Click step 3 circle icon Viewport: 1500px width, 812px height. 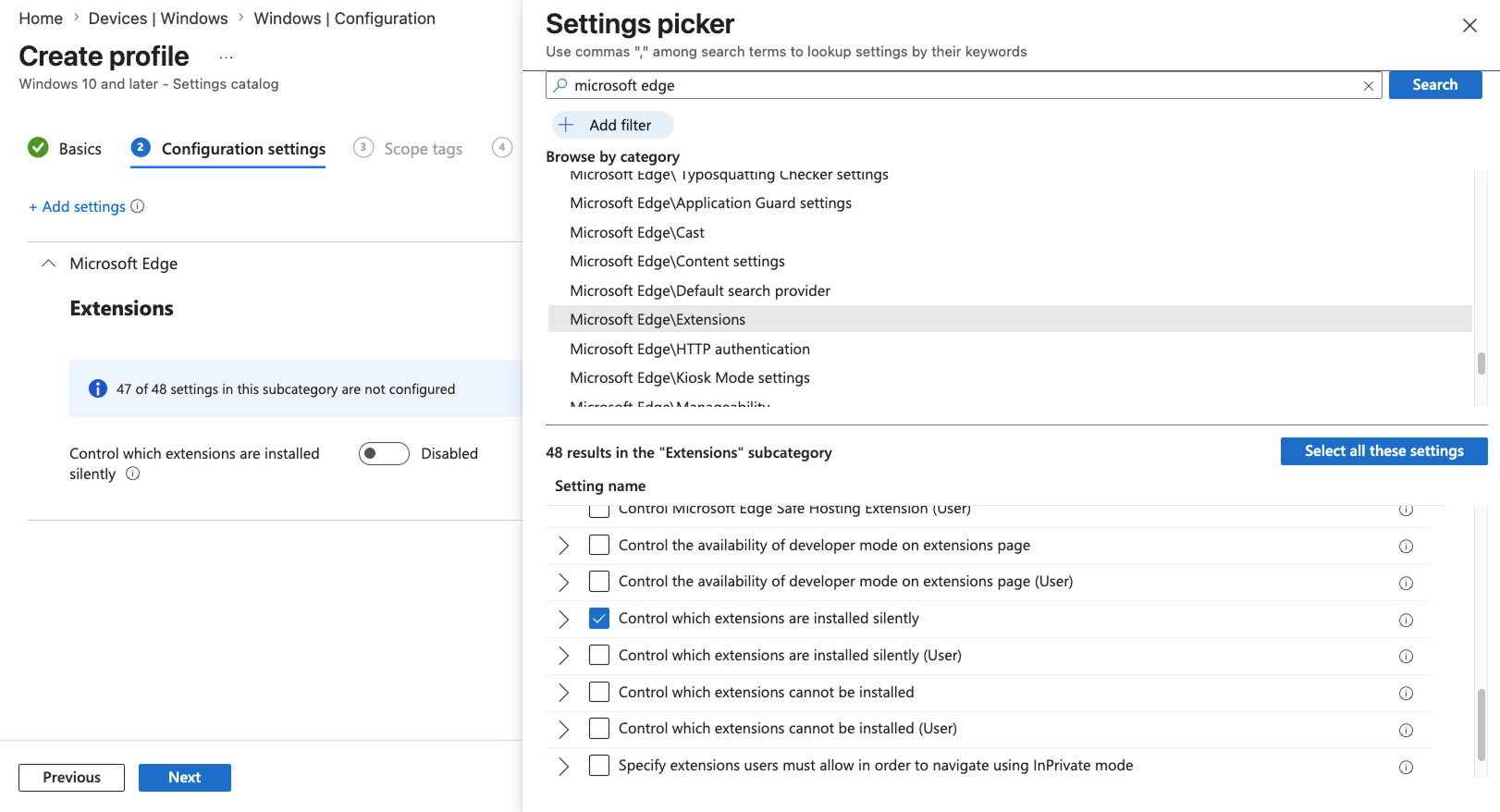[363, 147]
